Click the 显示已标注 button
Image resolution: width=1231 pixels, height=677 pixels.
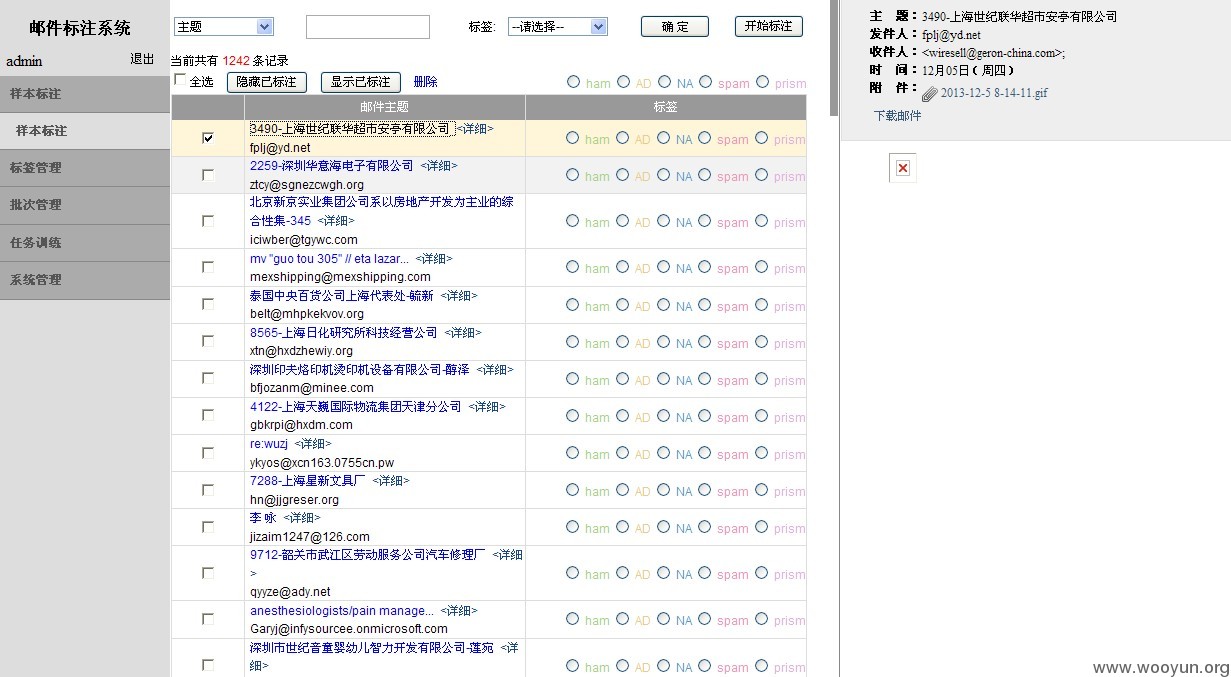click(x=361, y=82)
